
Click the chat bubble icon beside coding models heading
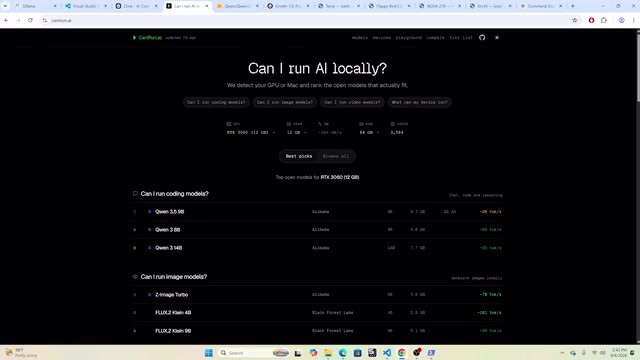135,193
